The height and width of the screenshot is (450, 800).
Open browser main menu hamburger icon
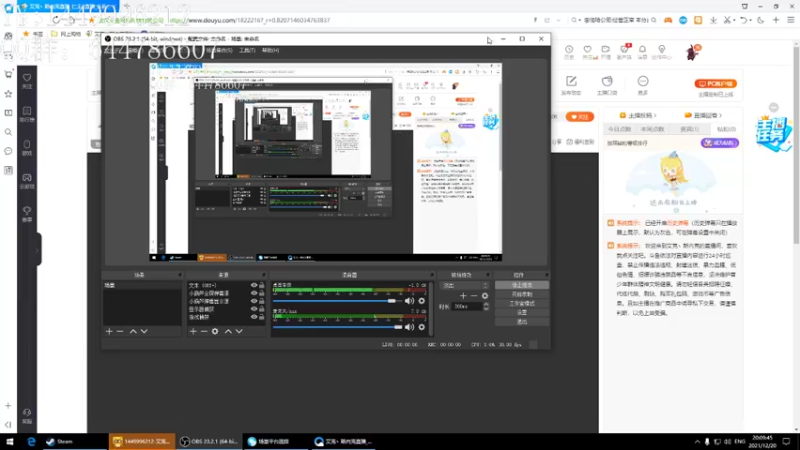click(790, 20)
